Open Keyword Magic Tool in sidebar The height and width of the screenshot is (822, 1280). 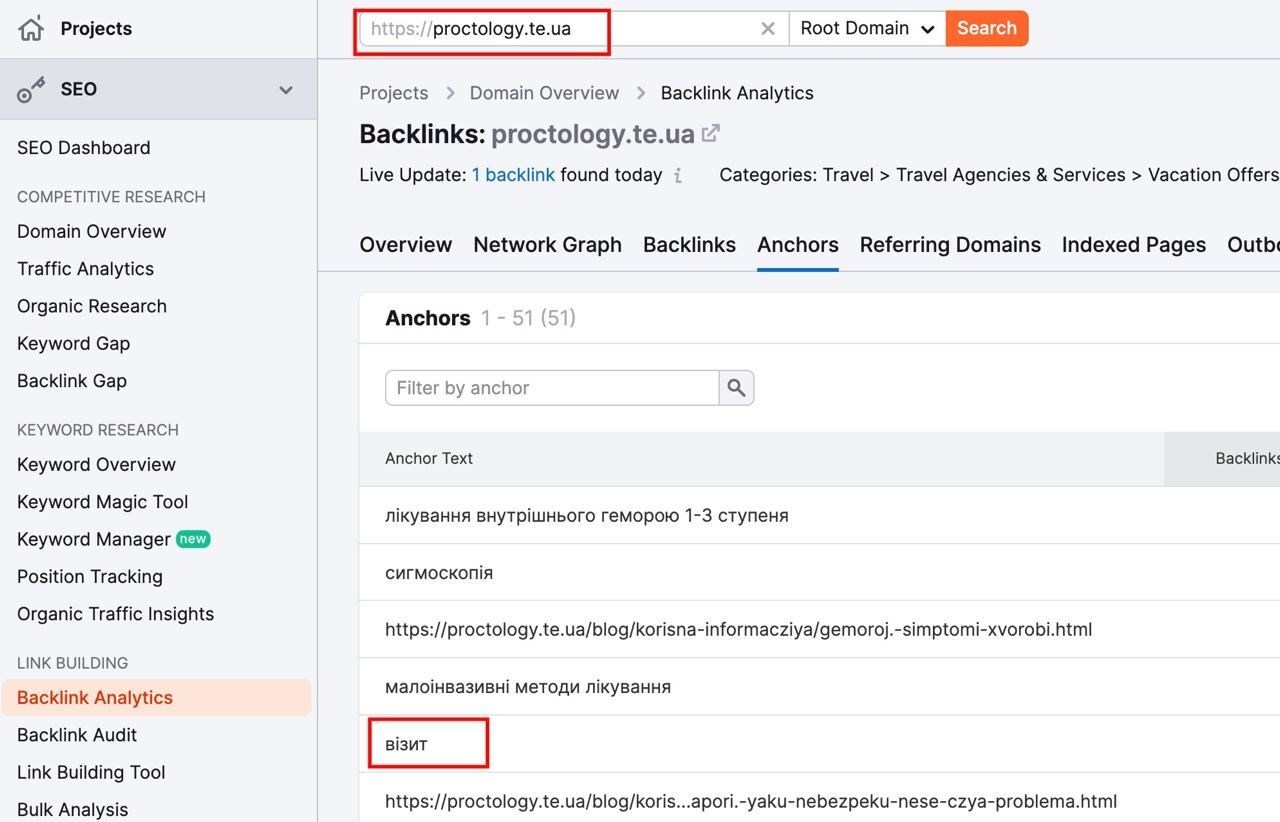pos(103,502)
